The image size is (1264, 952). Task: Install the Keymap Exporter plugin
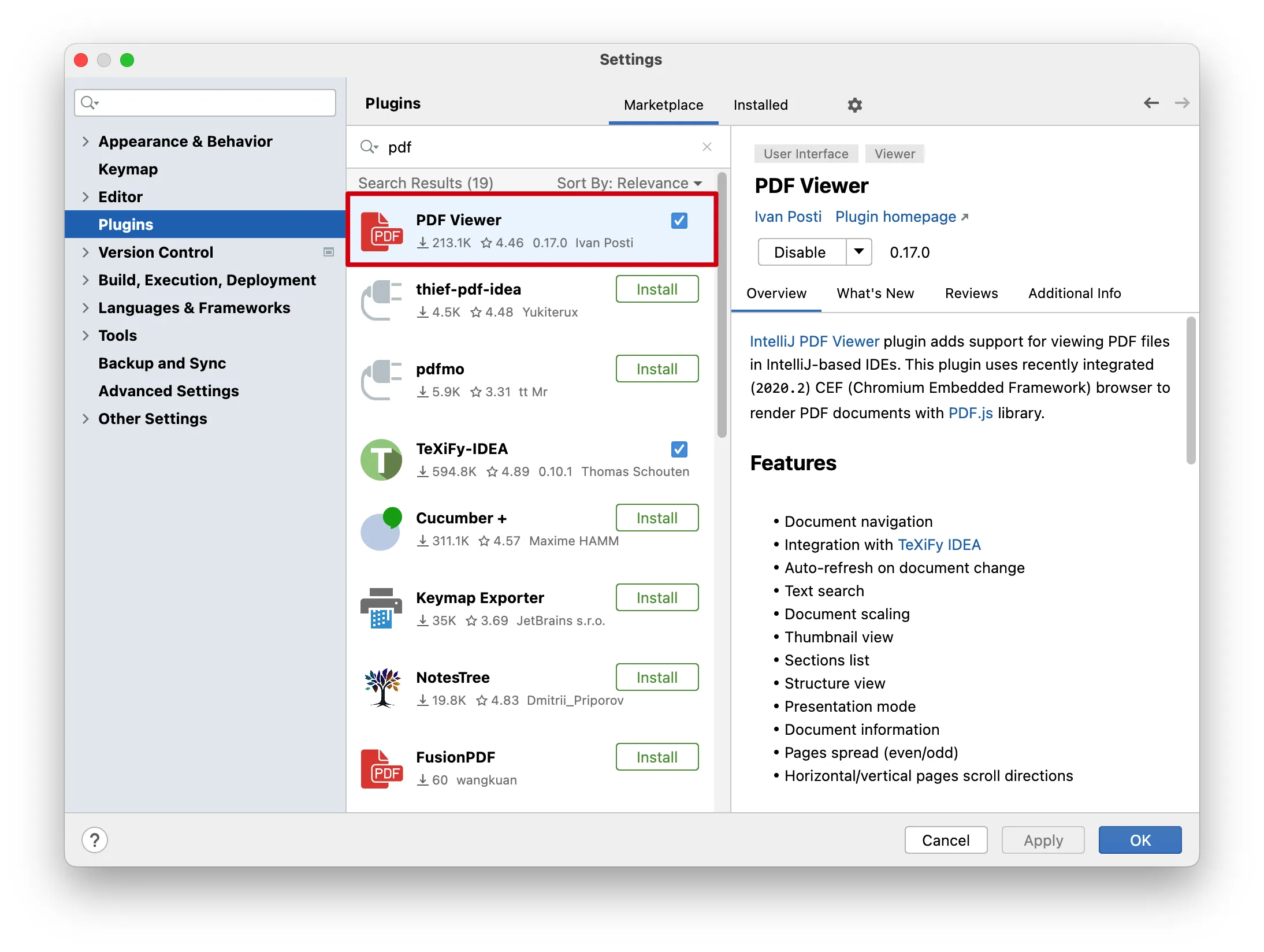tap(657, 597)
